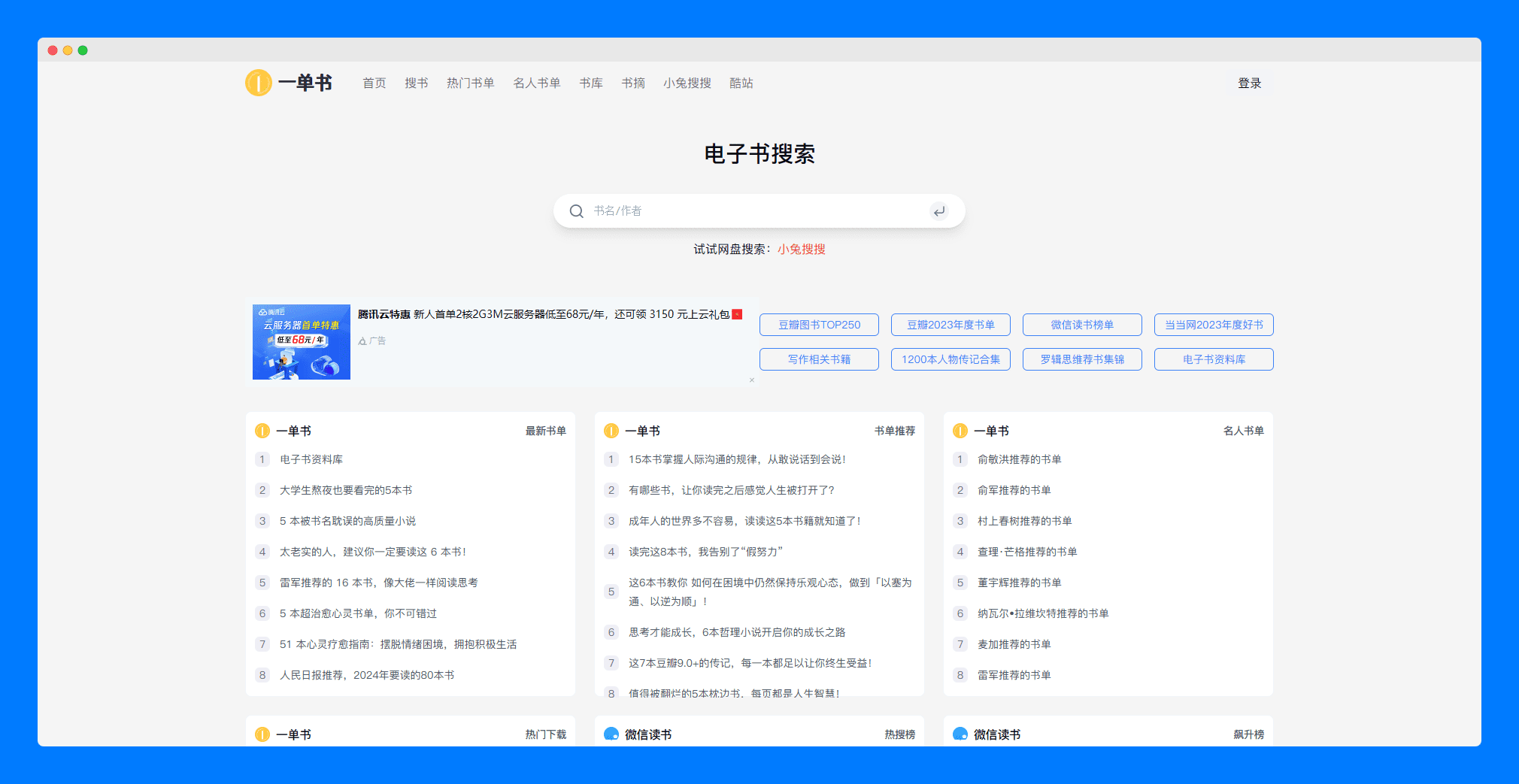Switch to the 搜书 section
This screenshot has height=784, width=1519.
(417, 83)
